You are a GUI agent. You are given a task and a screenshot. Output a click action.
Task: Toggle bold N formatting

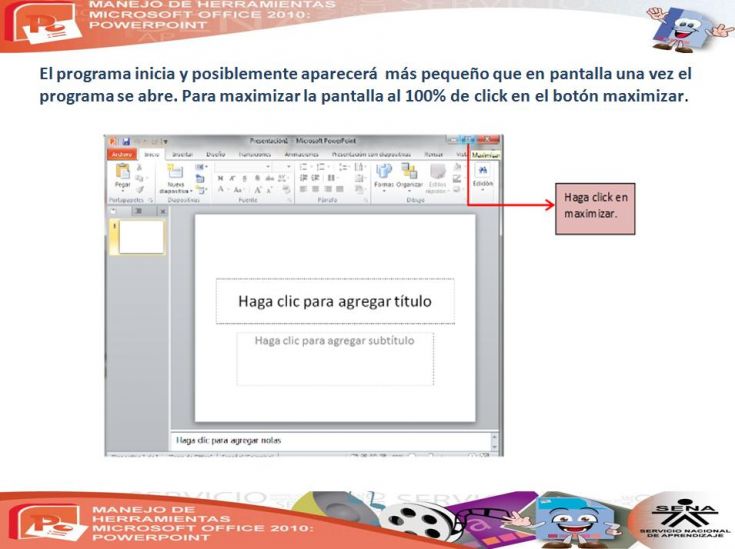(220, 179)
